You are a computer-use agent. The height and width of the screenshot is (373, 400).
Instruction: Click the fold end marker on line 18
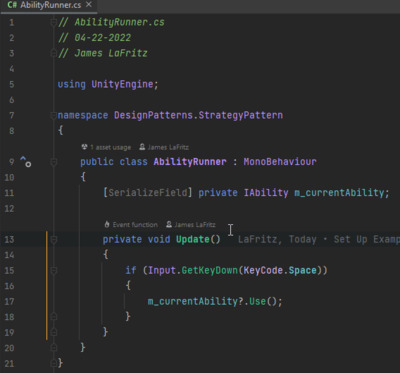point(53,317)
